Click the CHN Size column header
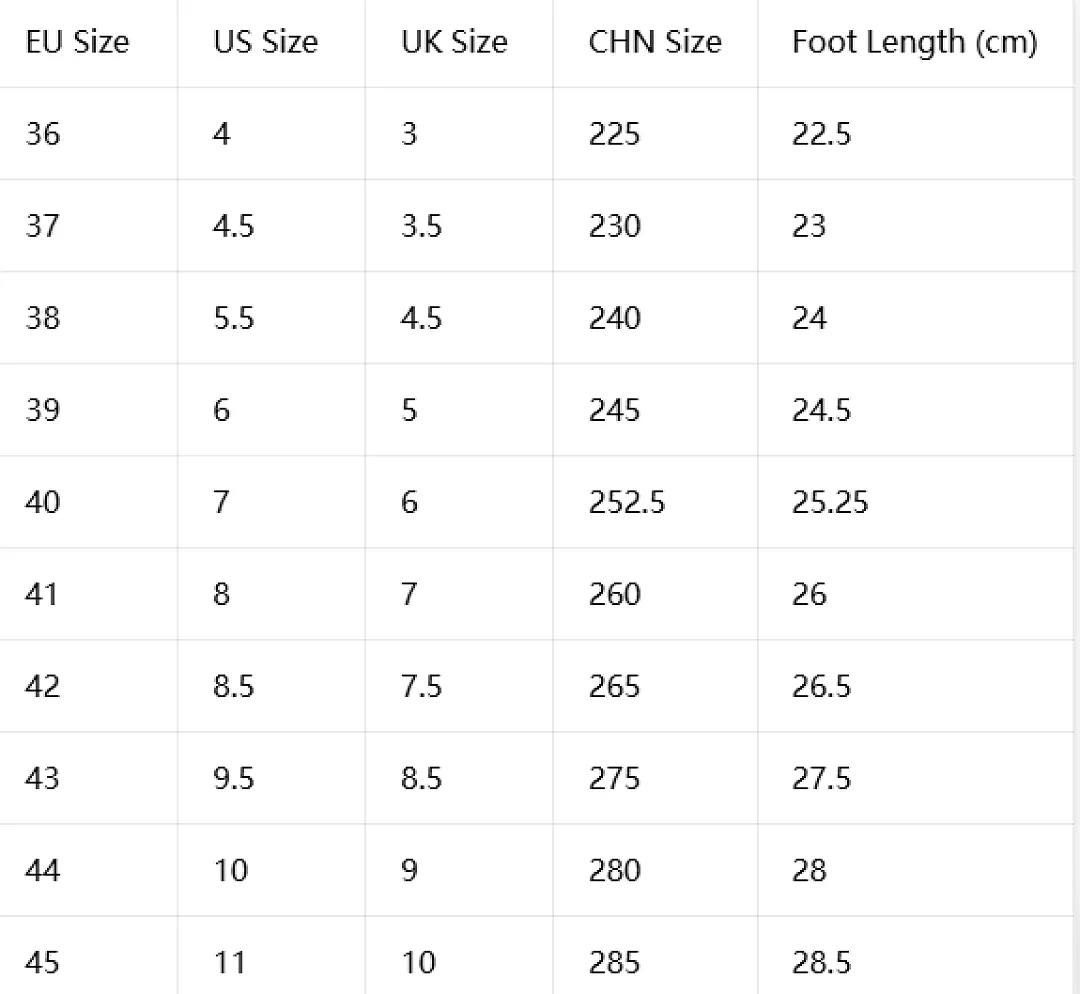The width and height of the screenshot is (1080, 994). [655, 42]
